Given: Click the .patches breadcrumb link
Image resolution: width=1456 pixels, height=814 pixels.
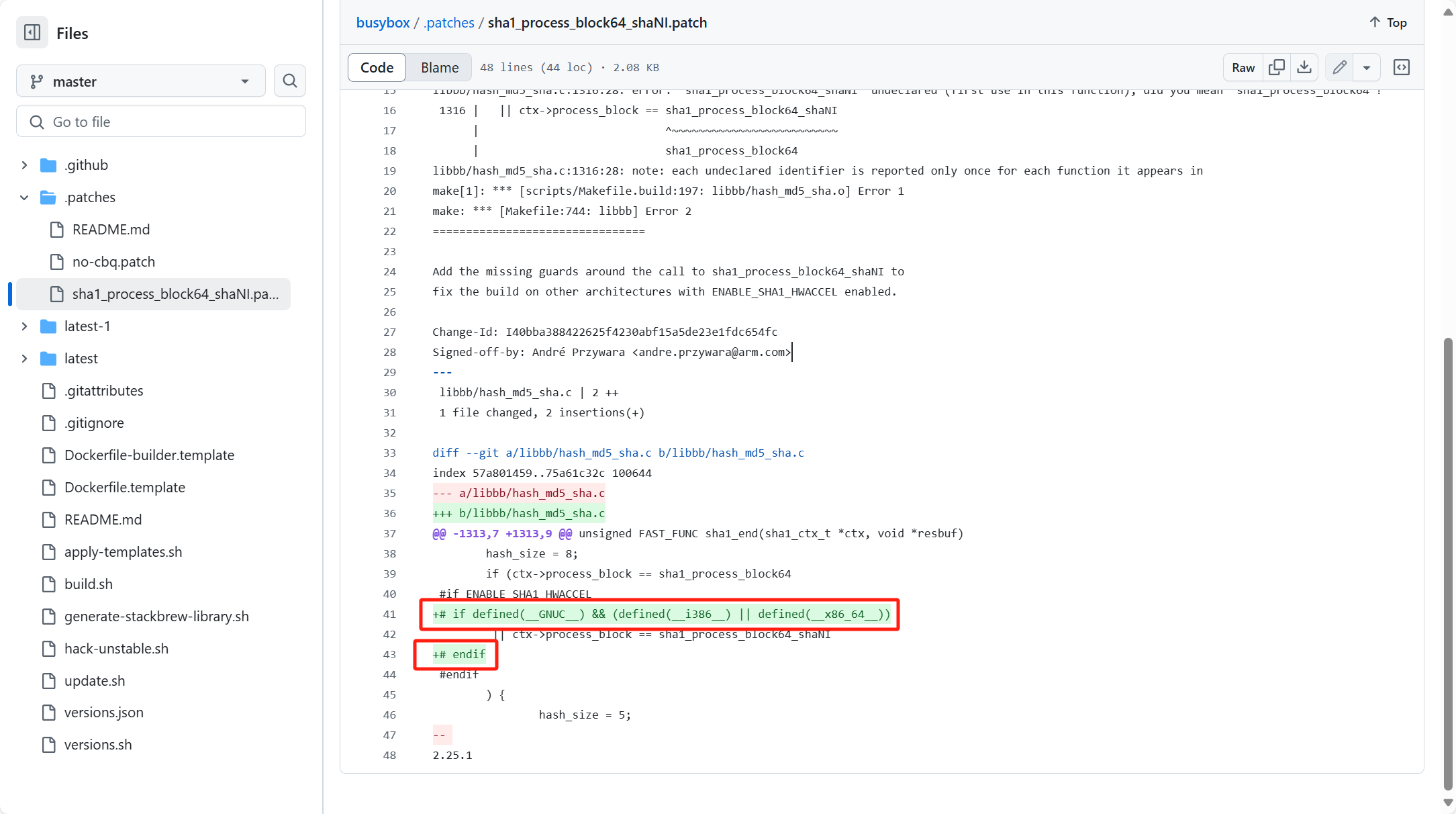Looking at the screenshot, I should [x=448, y=23].
